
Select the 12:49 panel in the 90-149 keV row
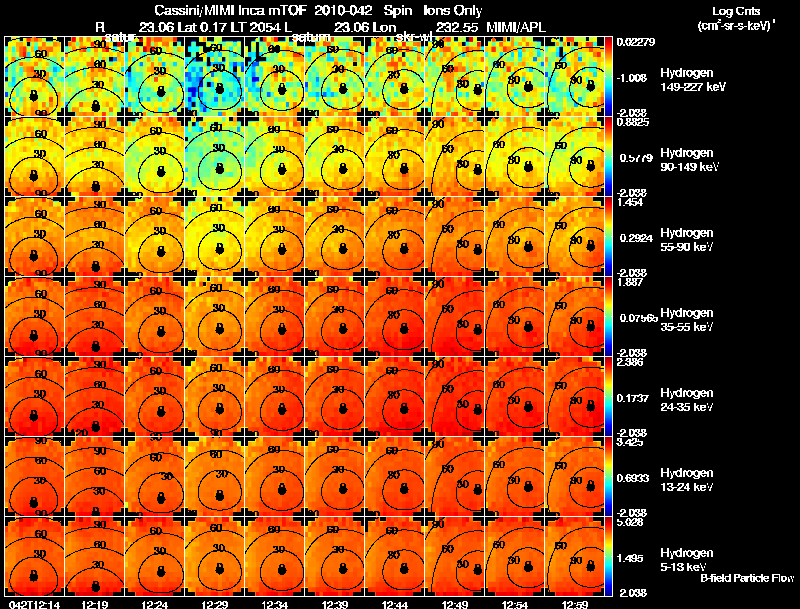(455, 157)
